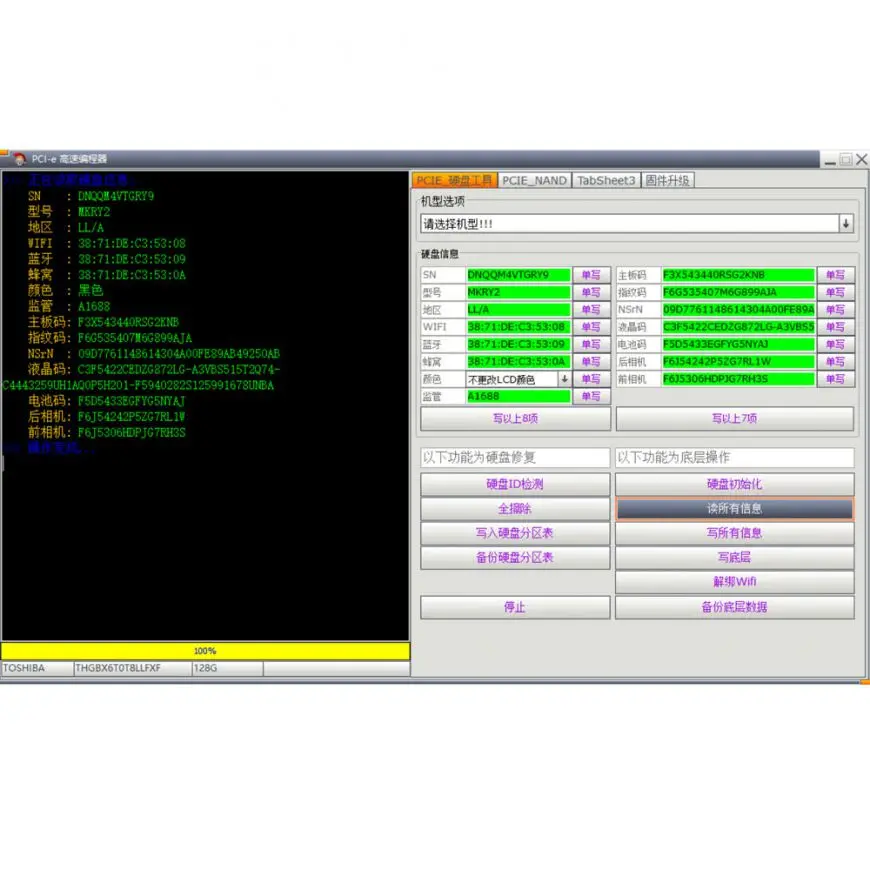This screenshot has width=870, height=870.
Task: Click the yellow 100% progress bar
Action: (x=205, y=651)
